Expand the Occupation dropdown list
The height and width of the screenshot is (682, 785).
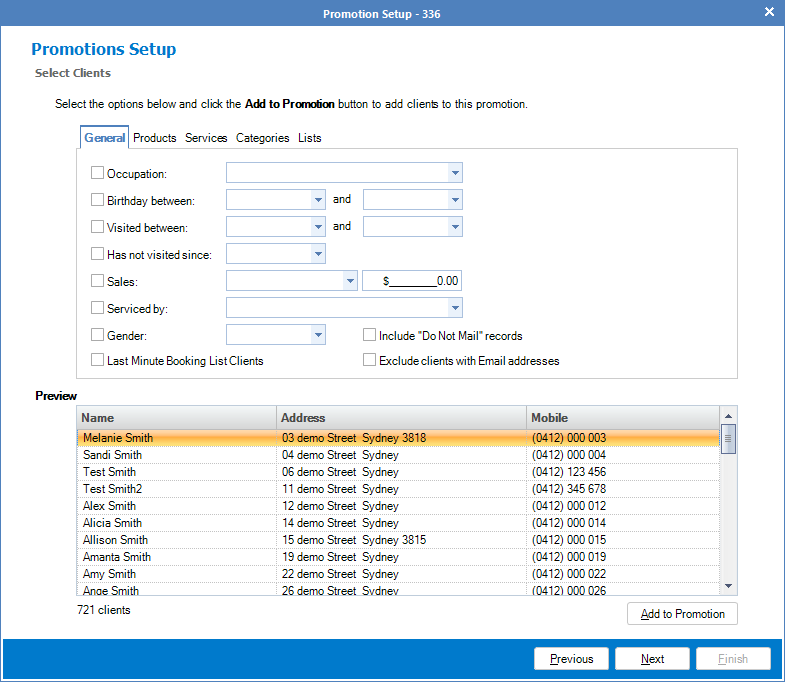click(455, 173)
